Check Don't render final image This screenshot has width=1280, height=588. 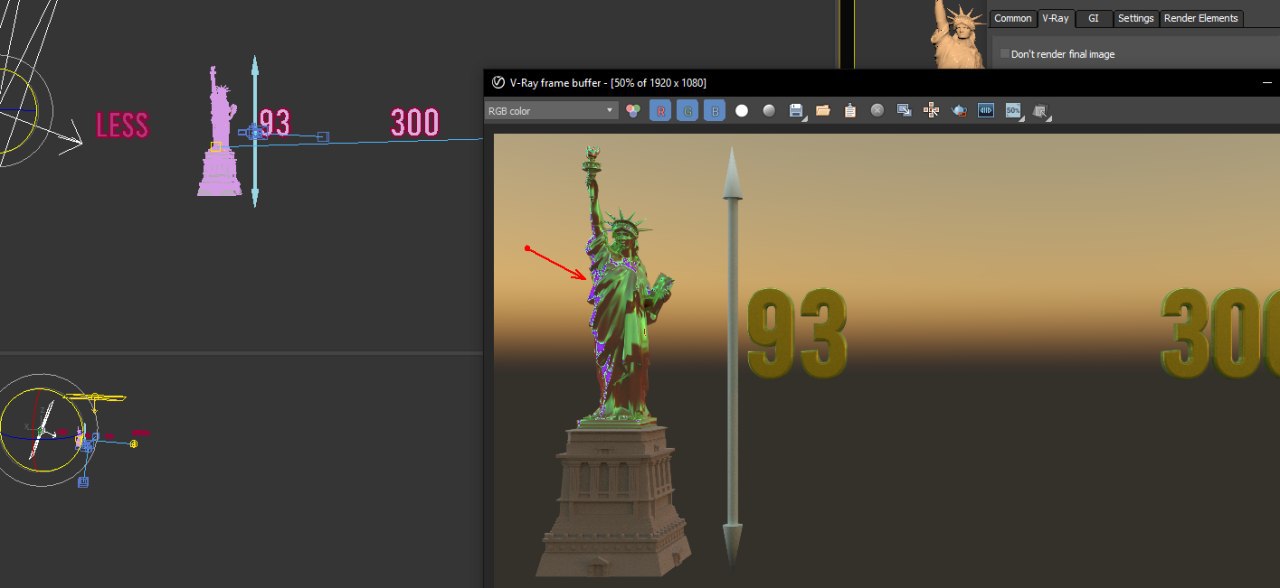(1005, 54)
